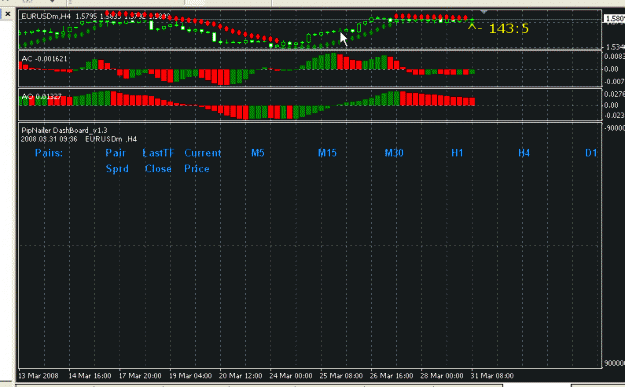Click the 0.00 level on the AO scale
625x387 pixels.
[611, 105]
